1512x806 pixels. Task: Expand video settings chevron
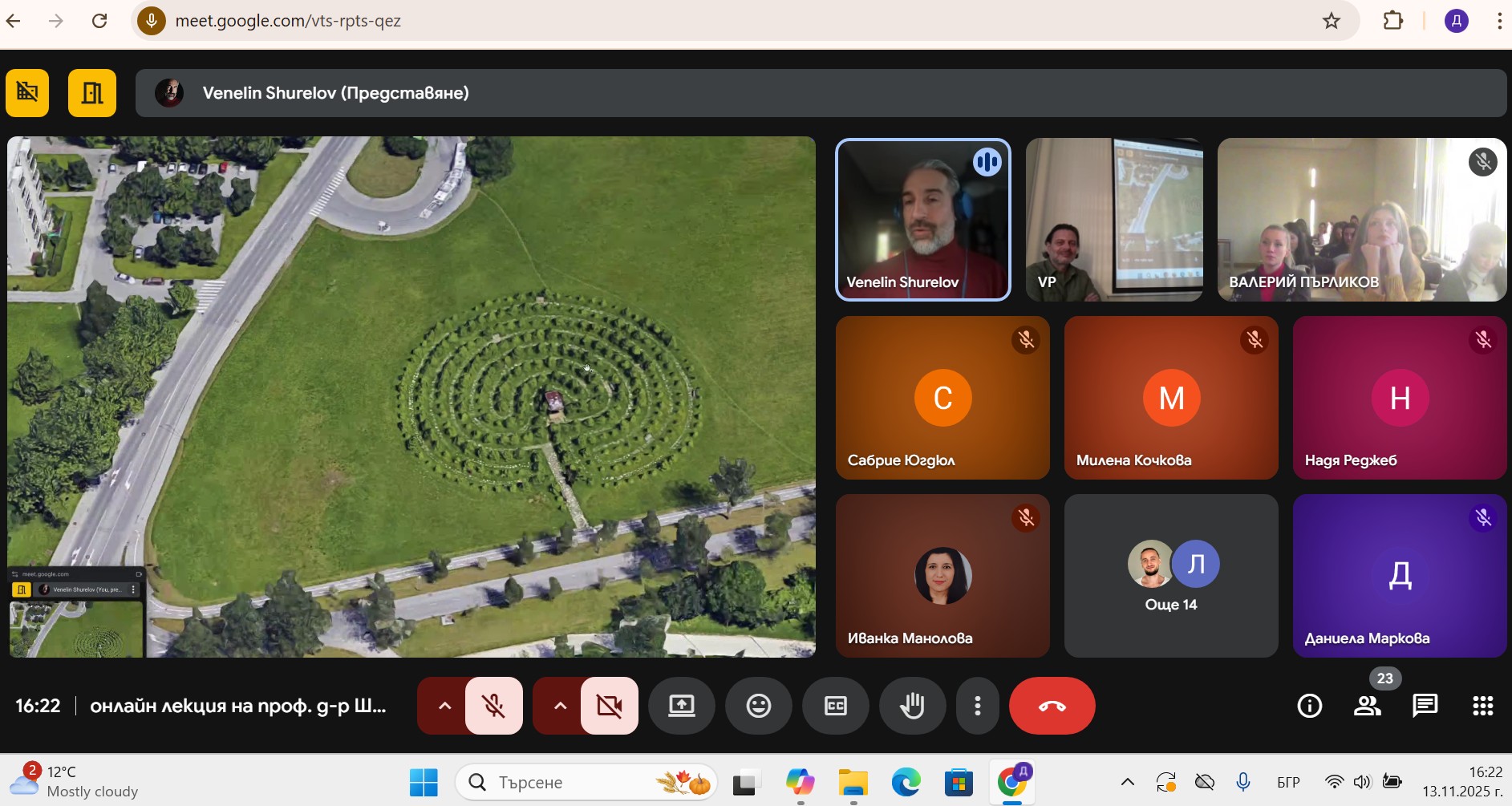pyautogui.click(x=560, y=706)
